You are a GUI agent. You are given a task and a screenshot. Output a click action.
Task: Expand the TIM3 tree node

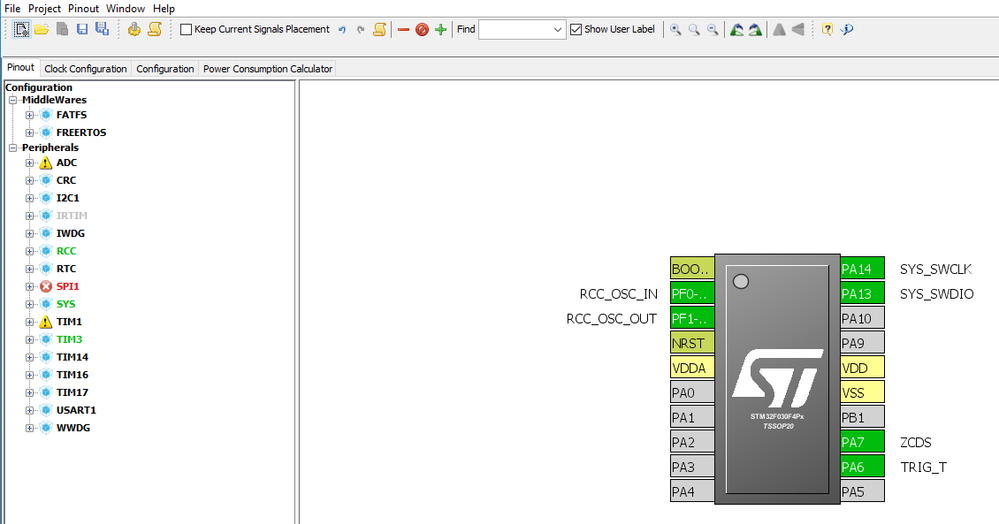29,340
